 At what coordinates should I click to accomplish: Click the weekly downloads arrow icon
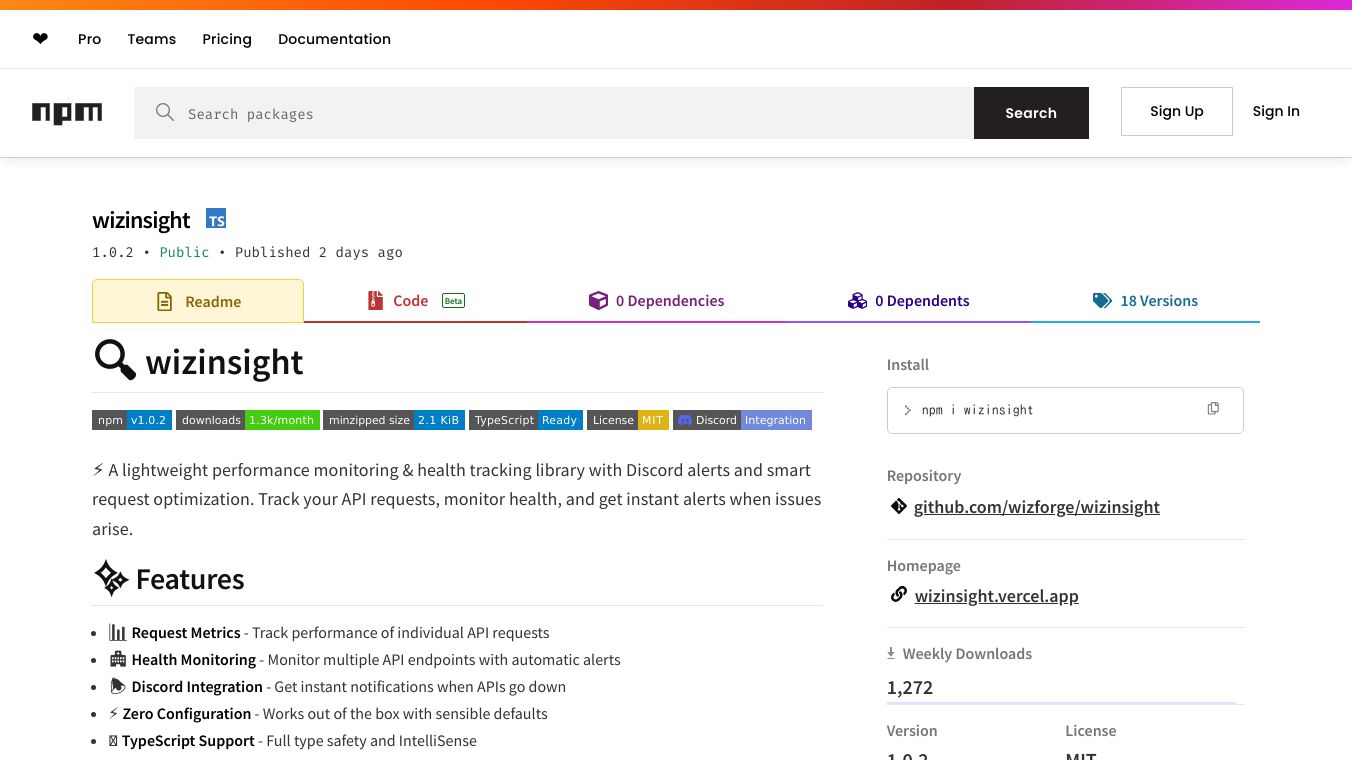coord(891,653)
